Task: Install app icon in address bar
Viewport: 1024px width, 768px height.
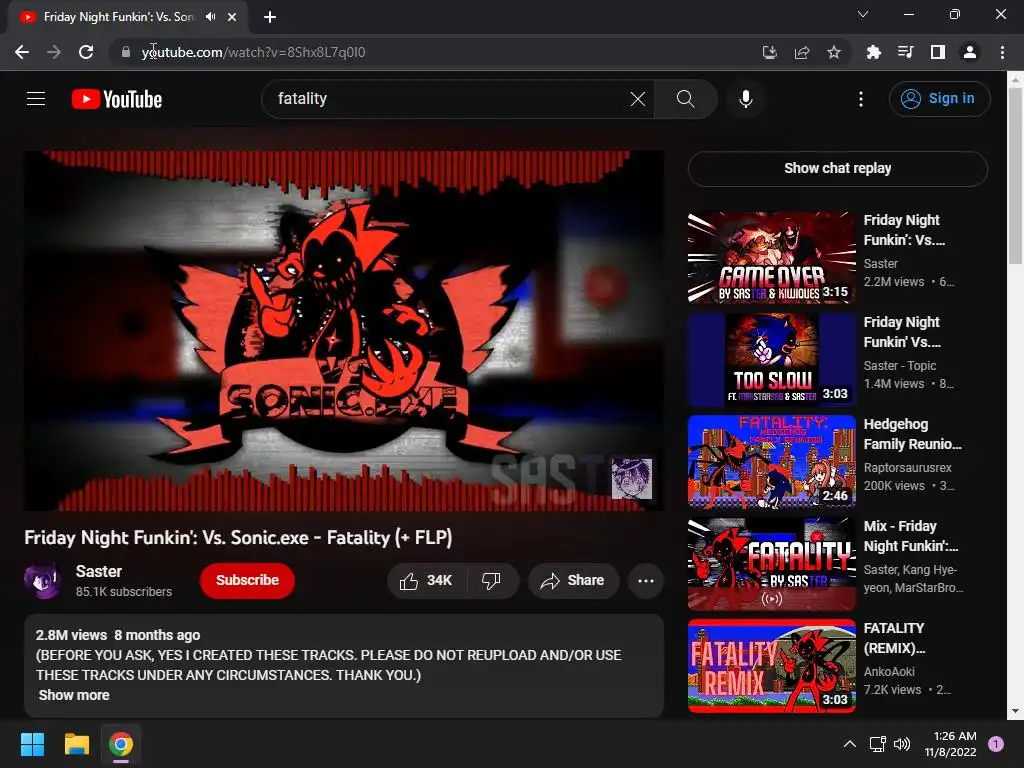Action: [x=770, y=52]
